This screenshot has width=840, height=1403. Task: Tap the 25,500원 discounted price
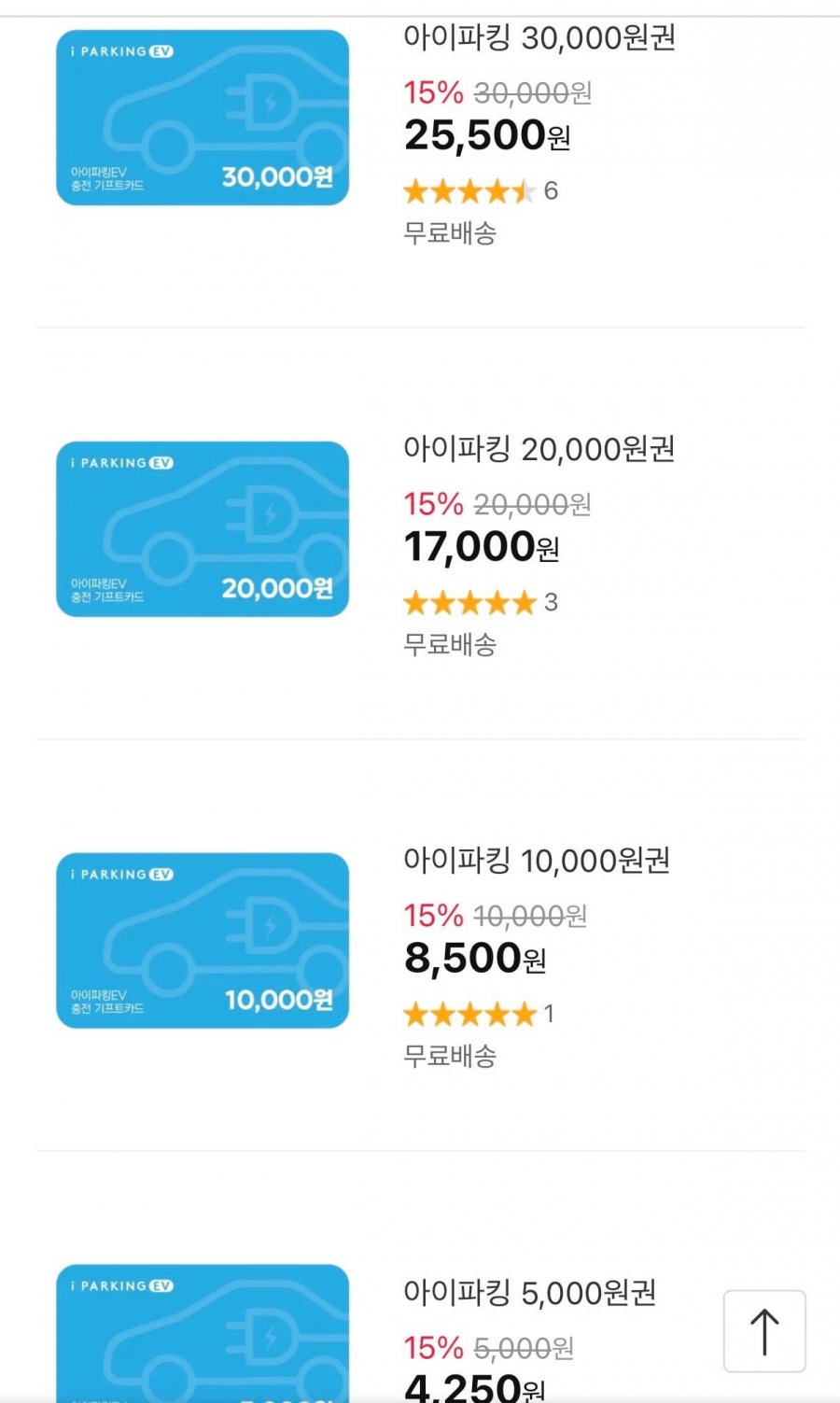486,136
